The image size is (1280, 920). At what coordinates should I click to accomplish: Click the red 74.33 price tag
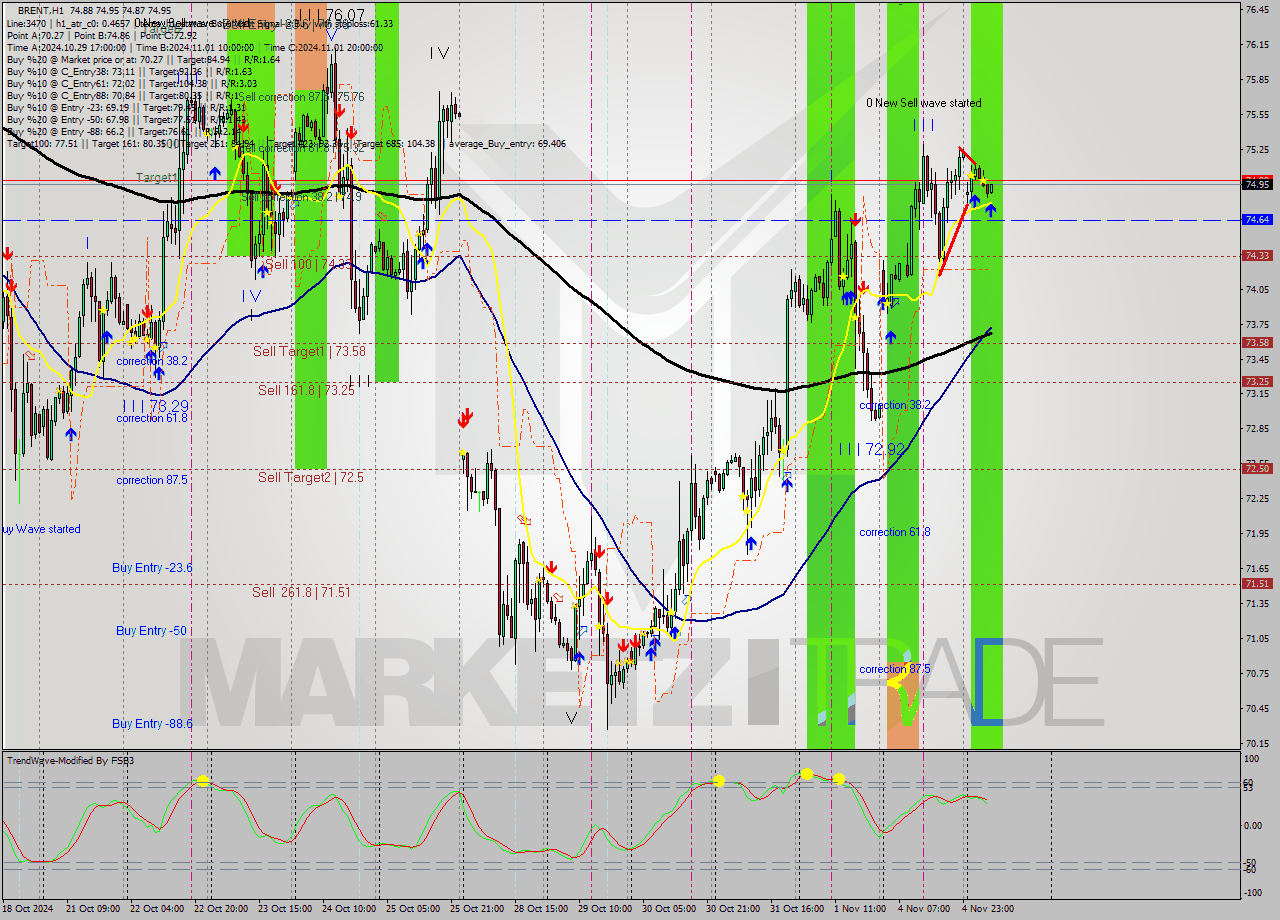click(x=1257, y=255)
